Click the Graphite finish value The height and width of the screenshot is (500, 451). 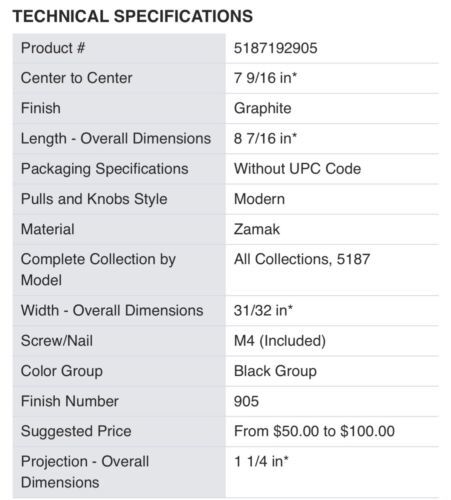coord(262,108)
